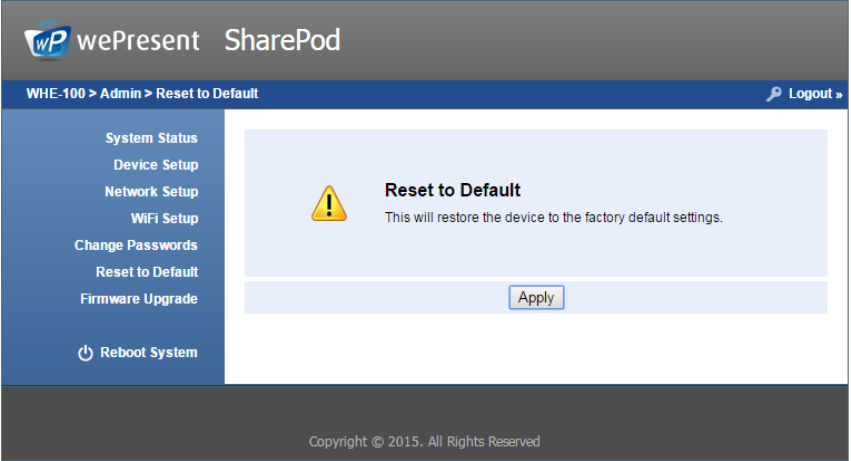Image resolution: width=851 pixels, height=461 pixels.
Task: Click Admin in the breadcrumb
Action: [x=120, y=93]
